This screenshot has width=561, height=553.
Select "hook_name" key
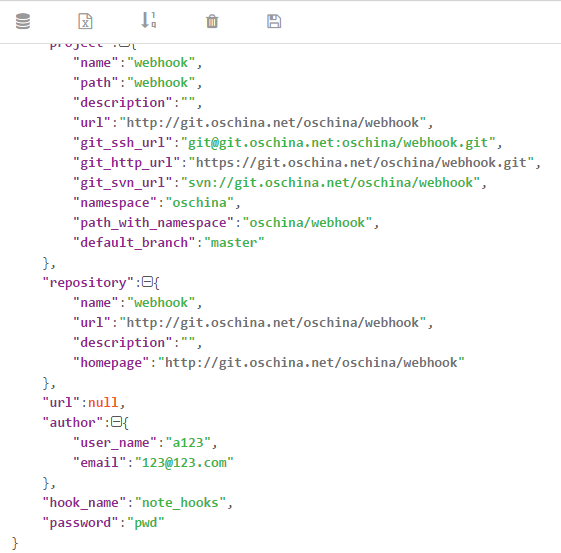(84, 503)
